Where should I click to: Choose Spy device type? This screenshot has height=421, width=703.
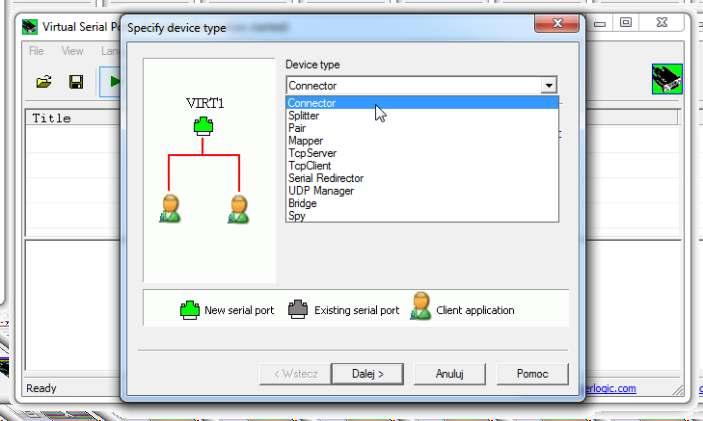[422, 216]
